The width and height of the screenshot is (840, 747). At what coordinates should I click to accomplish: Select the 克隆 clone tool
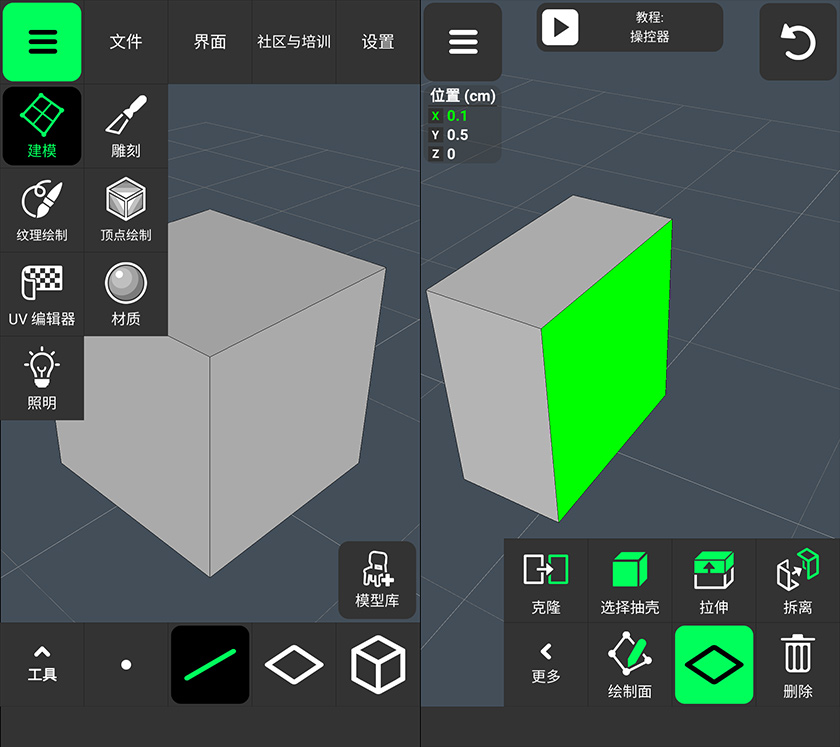pos(546,581)
